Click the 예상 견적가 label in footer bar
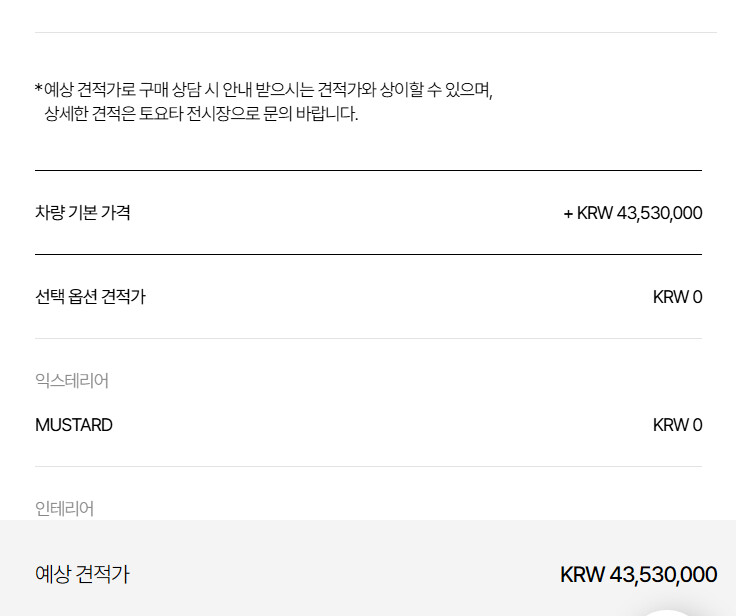This screenshot has width=736, height=616. pos(82,575)
